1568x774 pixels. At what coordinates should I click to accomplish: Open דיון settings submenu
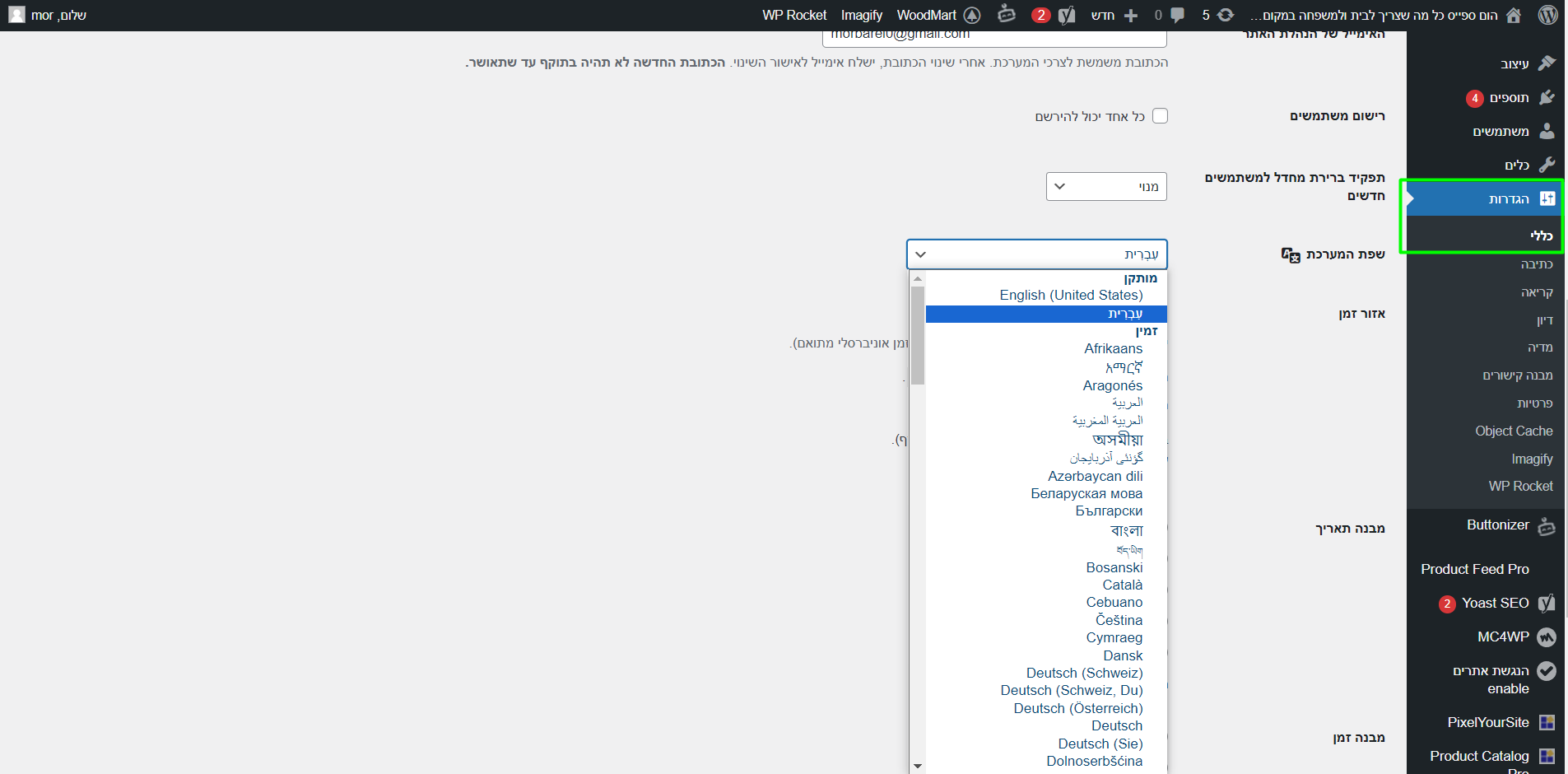tap(1544, 319)
